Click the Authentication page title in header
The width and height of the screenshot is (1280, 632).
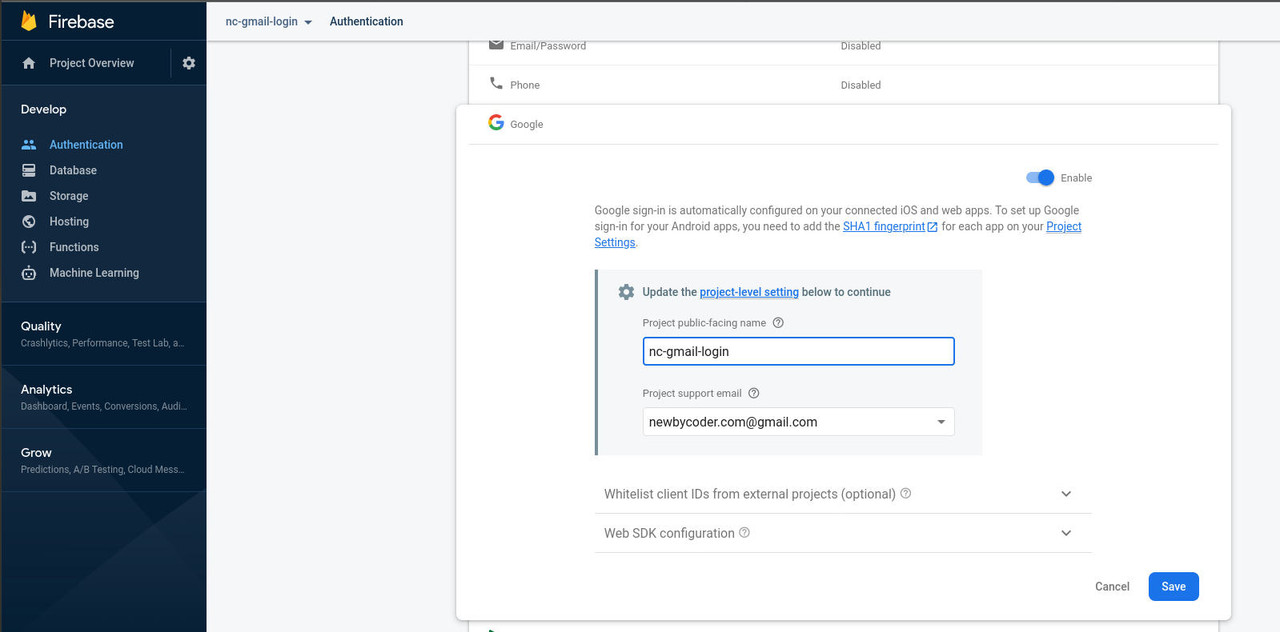tap(366, 21)
